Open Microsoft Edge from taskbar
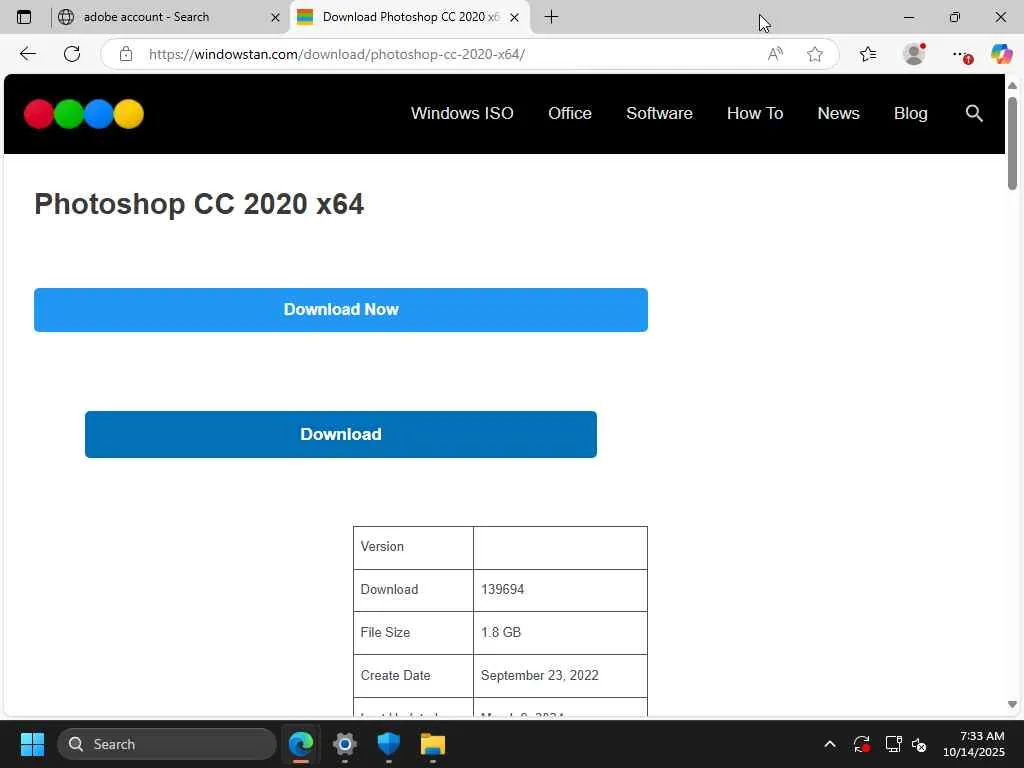The width and height of the screenshot is (1024, 768). point(301,744)
